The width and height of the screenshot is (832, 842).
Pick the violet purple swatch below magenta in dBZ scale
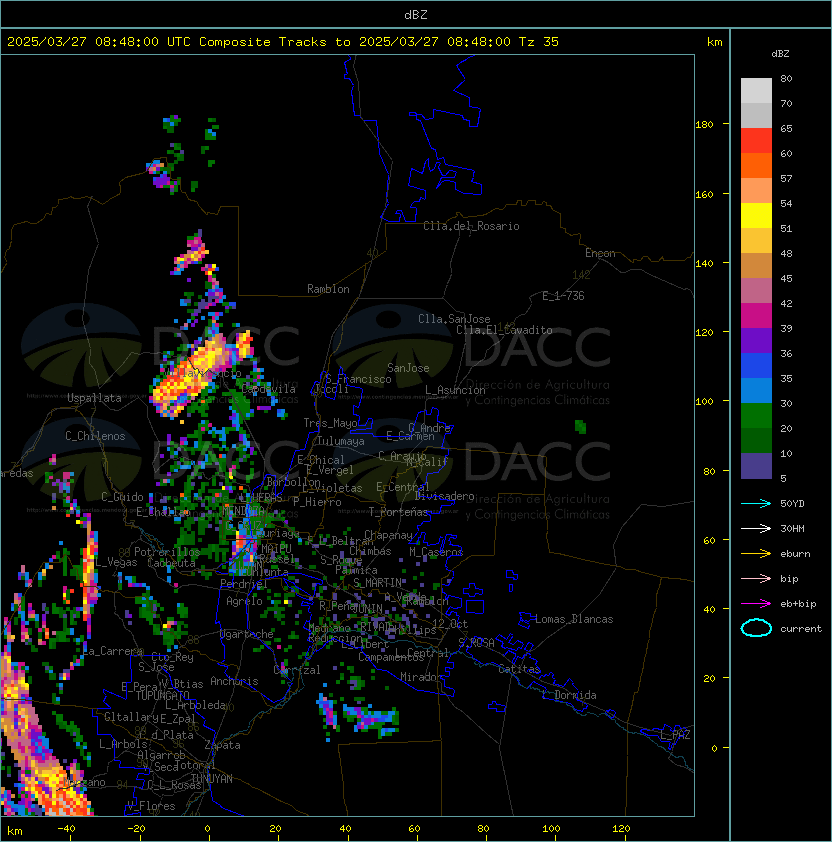click(756, 340)
